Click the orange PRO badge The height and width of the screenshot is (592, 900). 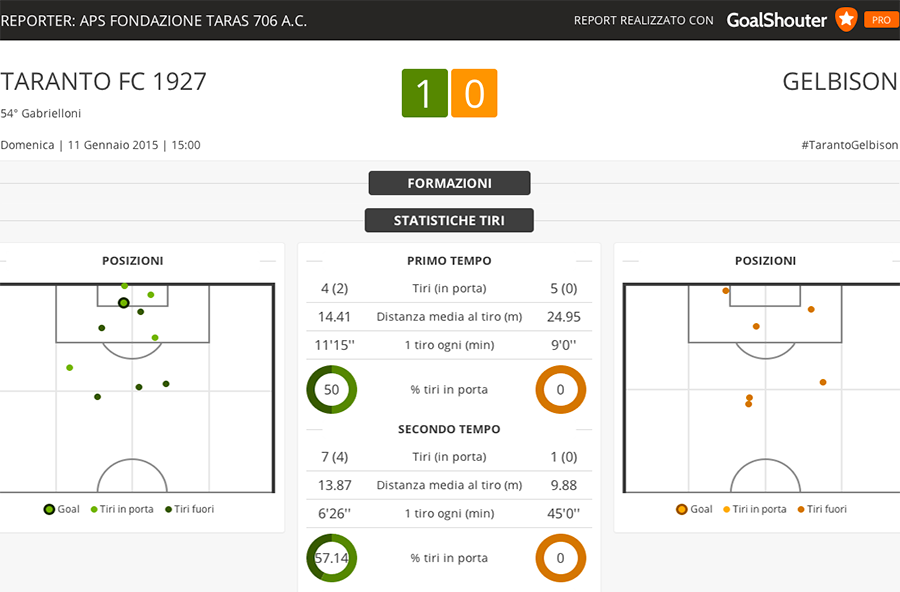(x=881, y=20)
